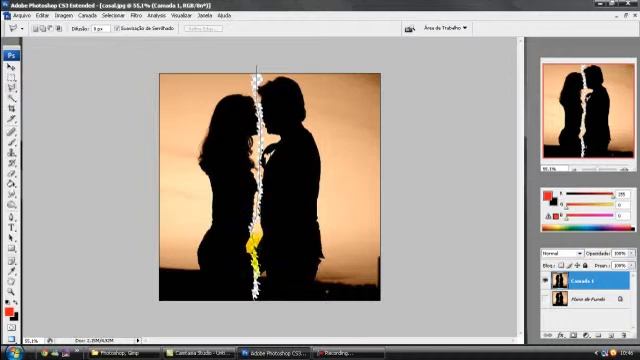Select the Magic Wand tool
The height and width of the screenshot is (360, 640).
tap(11, 98)
